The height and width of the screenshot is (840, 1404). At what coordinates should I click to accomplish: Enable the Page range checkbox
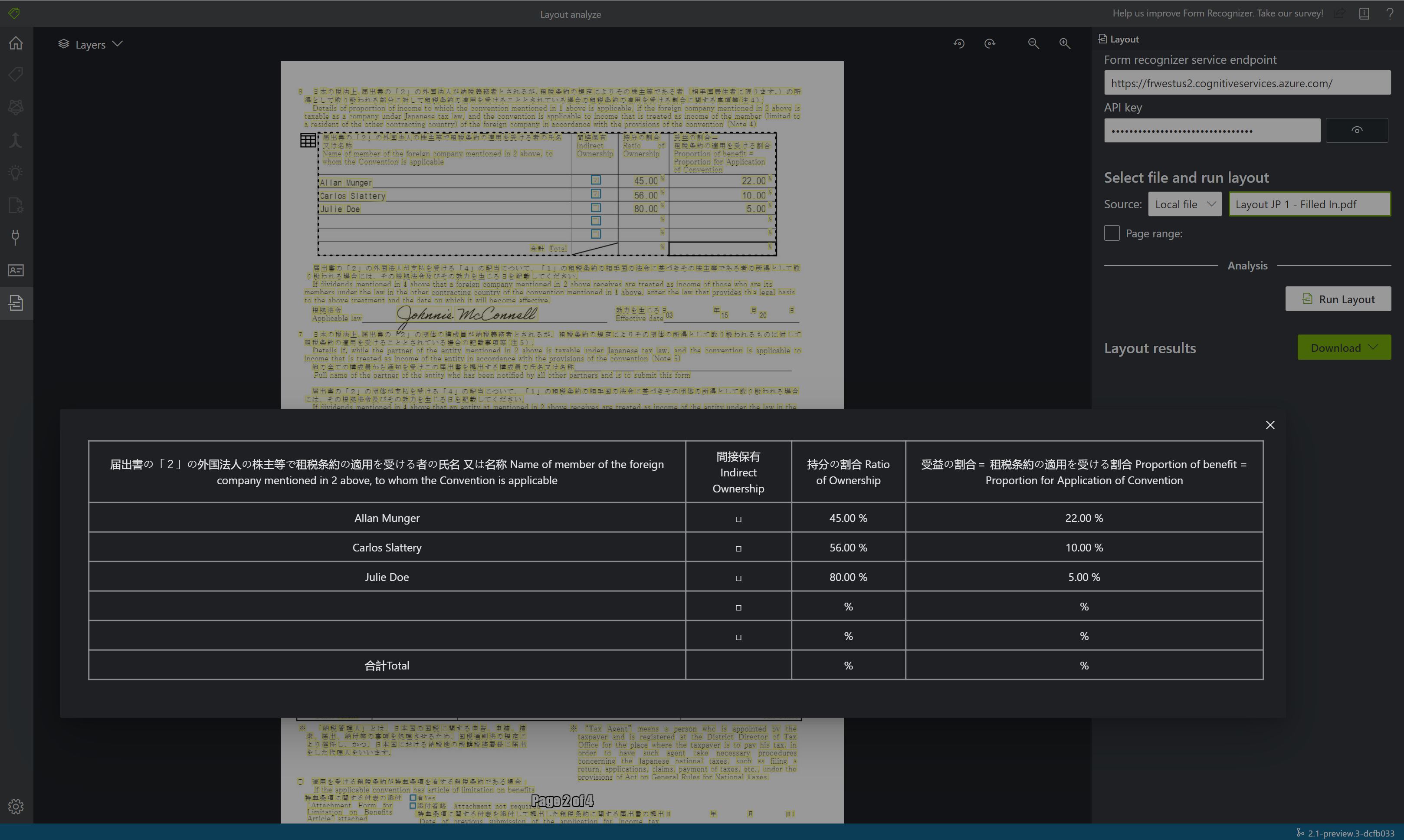point(1111,233)
